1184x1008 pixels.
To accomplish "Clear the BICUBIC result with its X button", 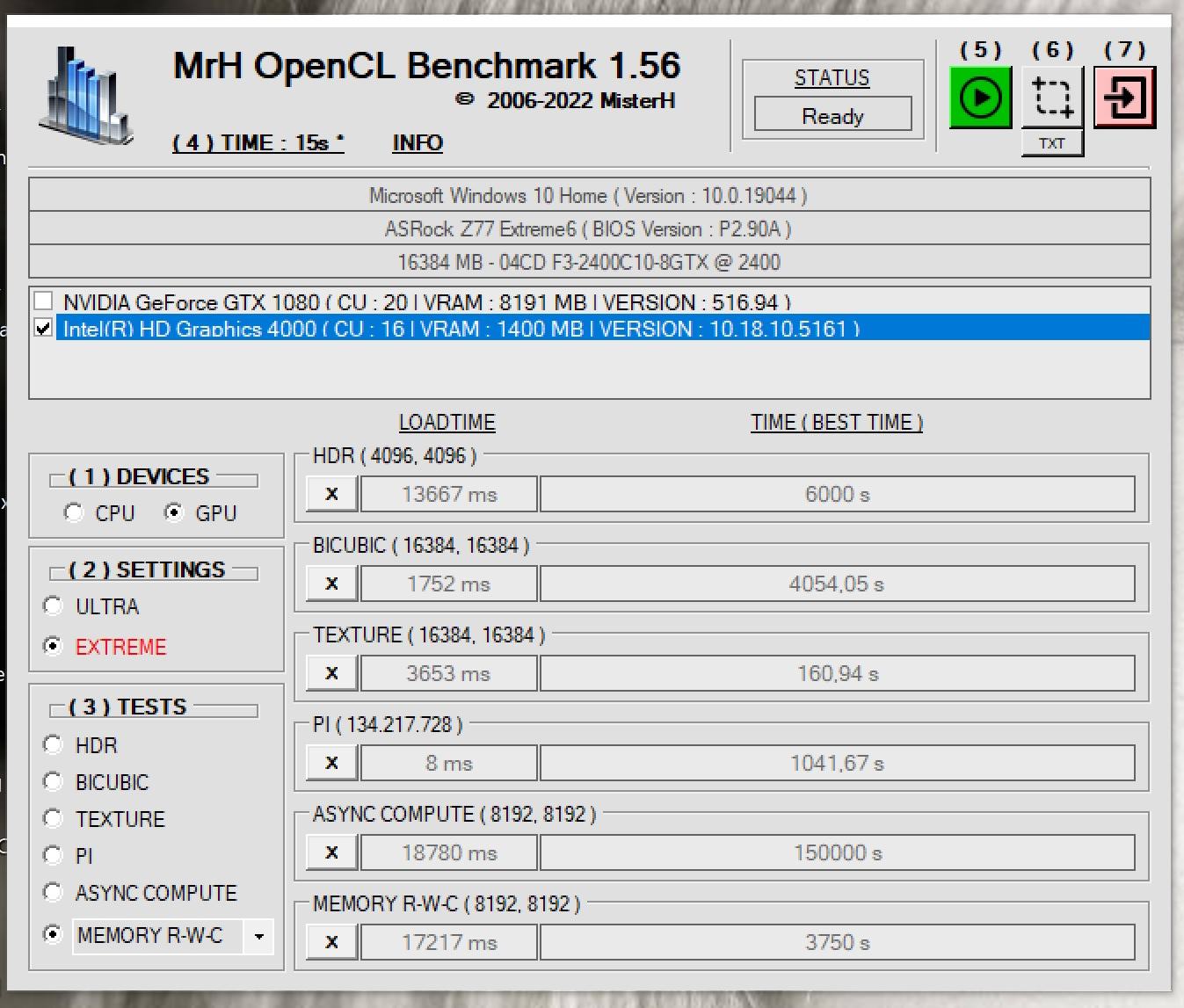I will pos(332,584).
